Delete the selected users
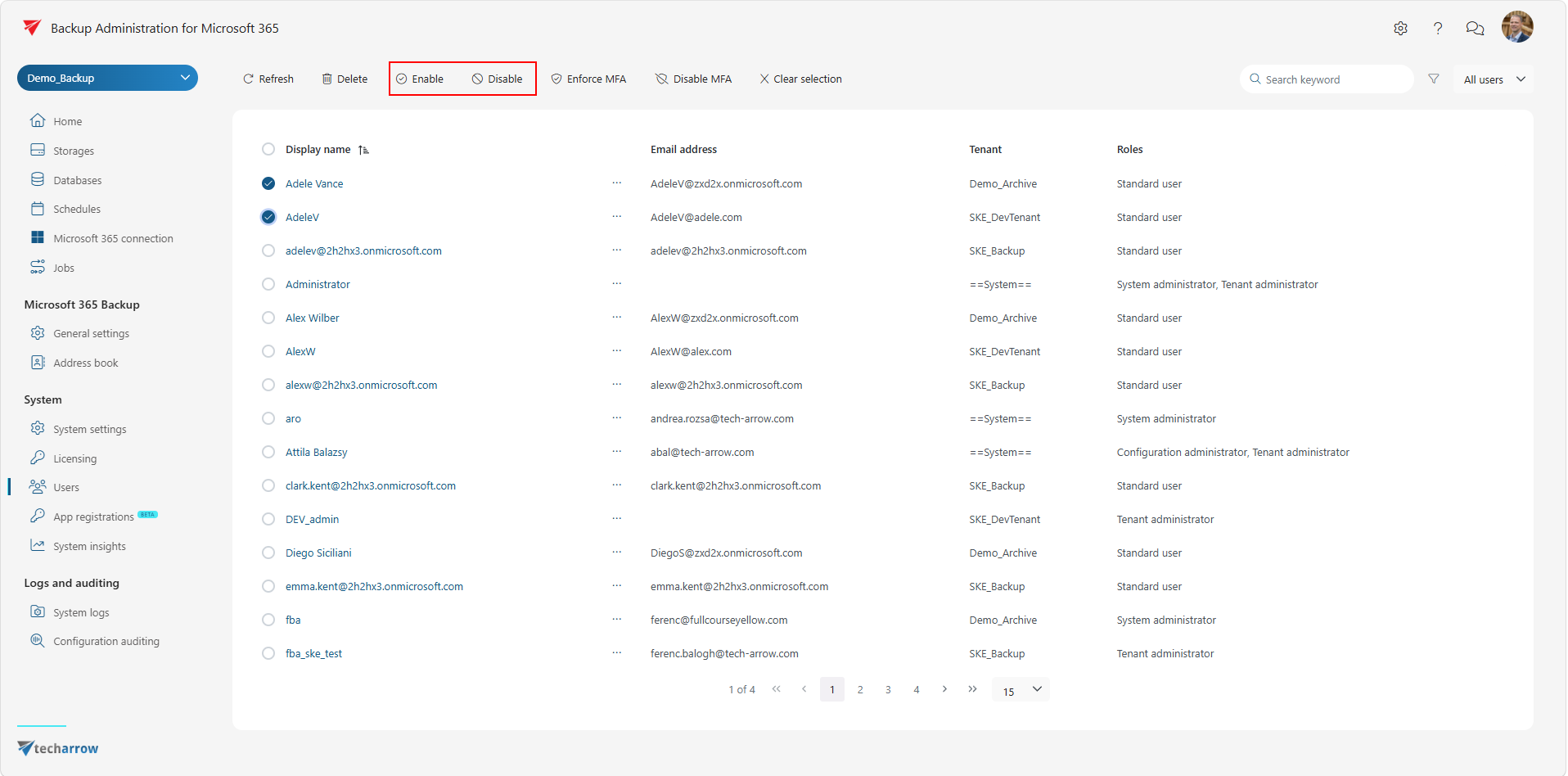 point(345,79)
